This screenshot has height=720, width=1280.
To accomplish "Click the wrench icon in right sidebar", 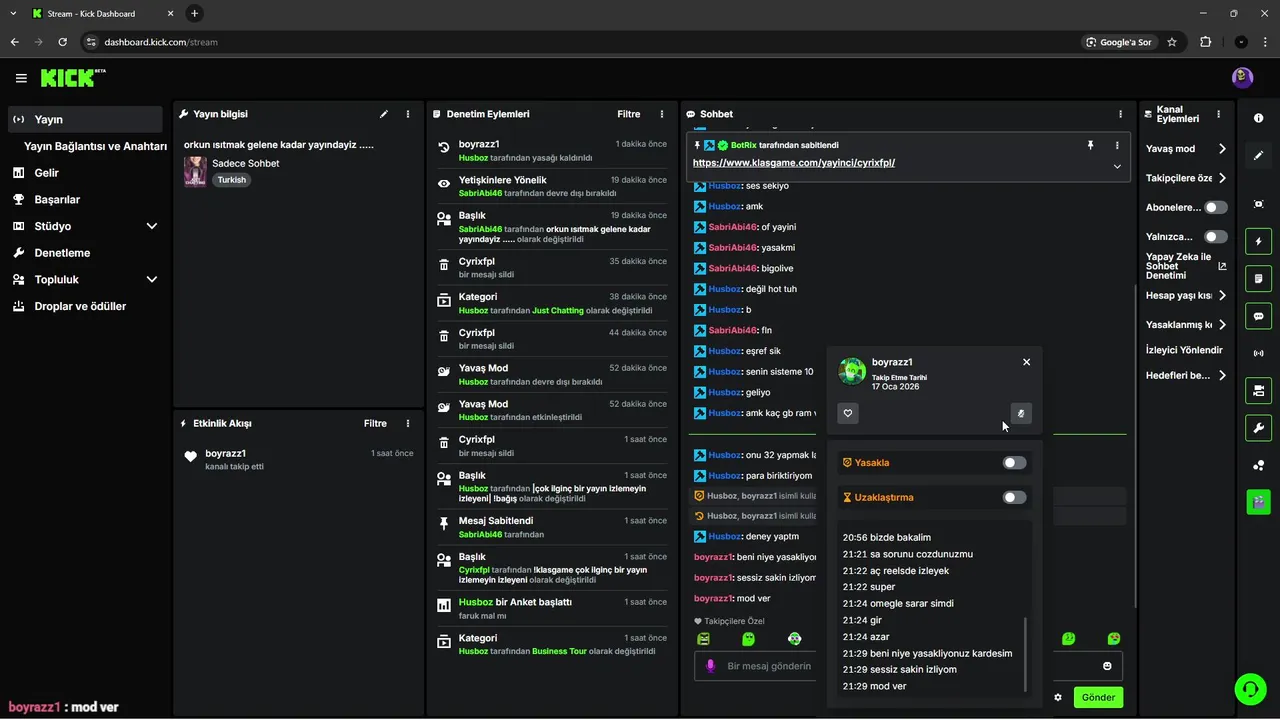I will coord(1258,428).
